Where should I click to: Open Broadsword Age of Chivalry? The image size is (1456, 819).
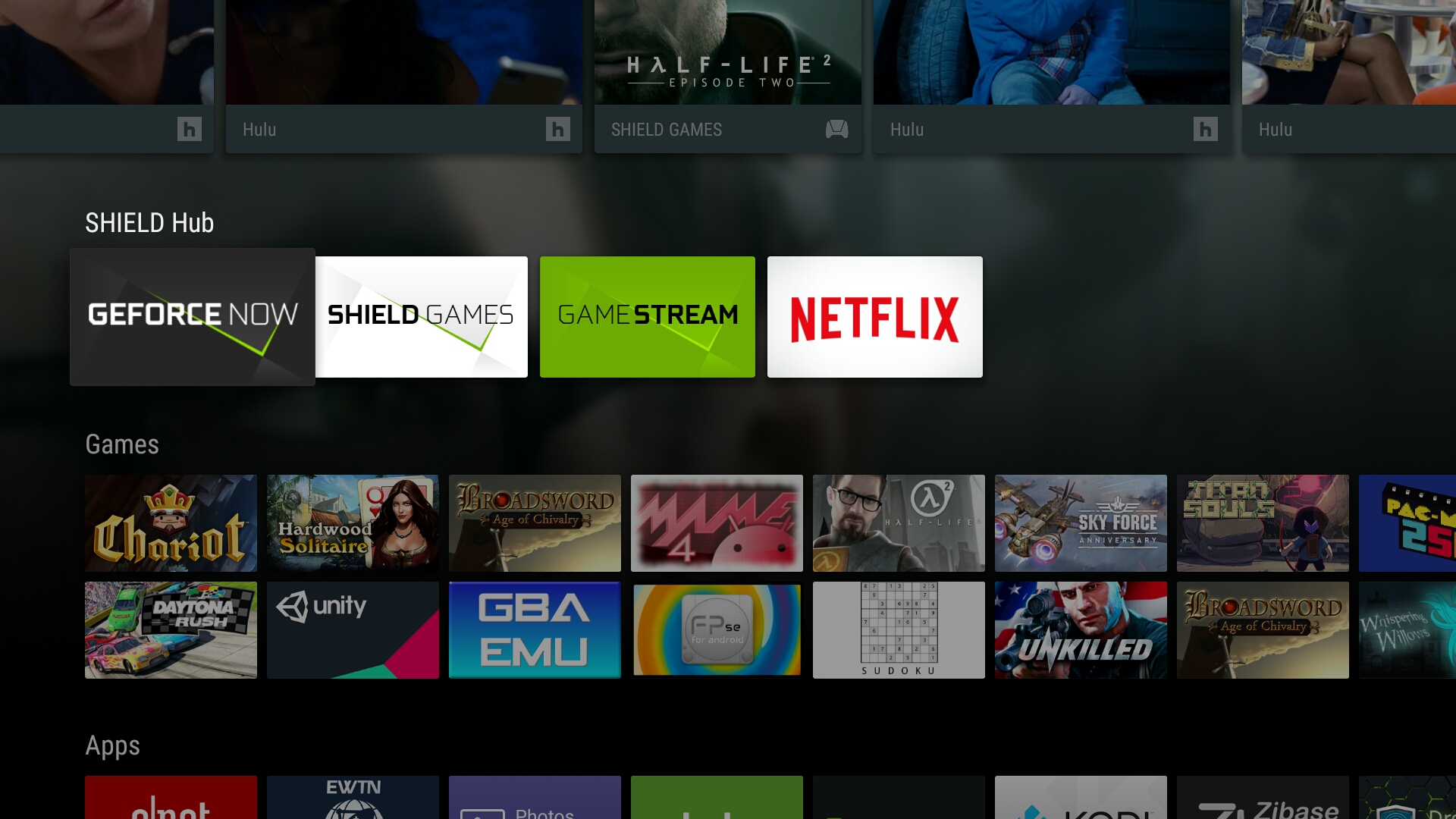[534, 522]
